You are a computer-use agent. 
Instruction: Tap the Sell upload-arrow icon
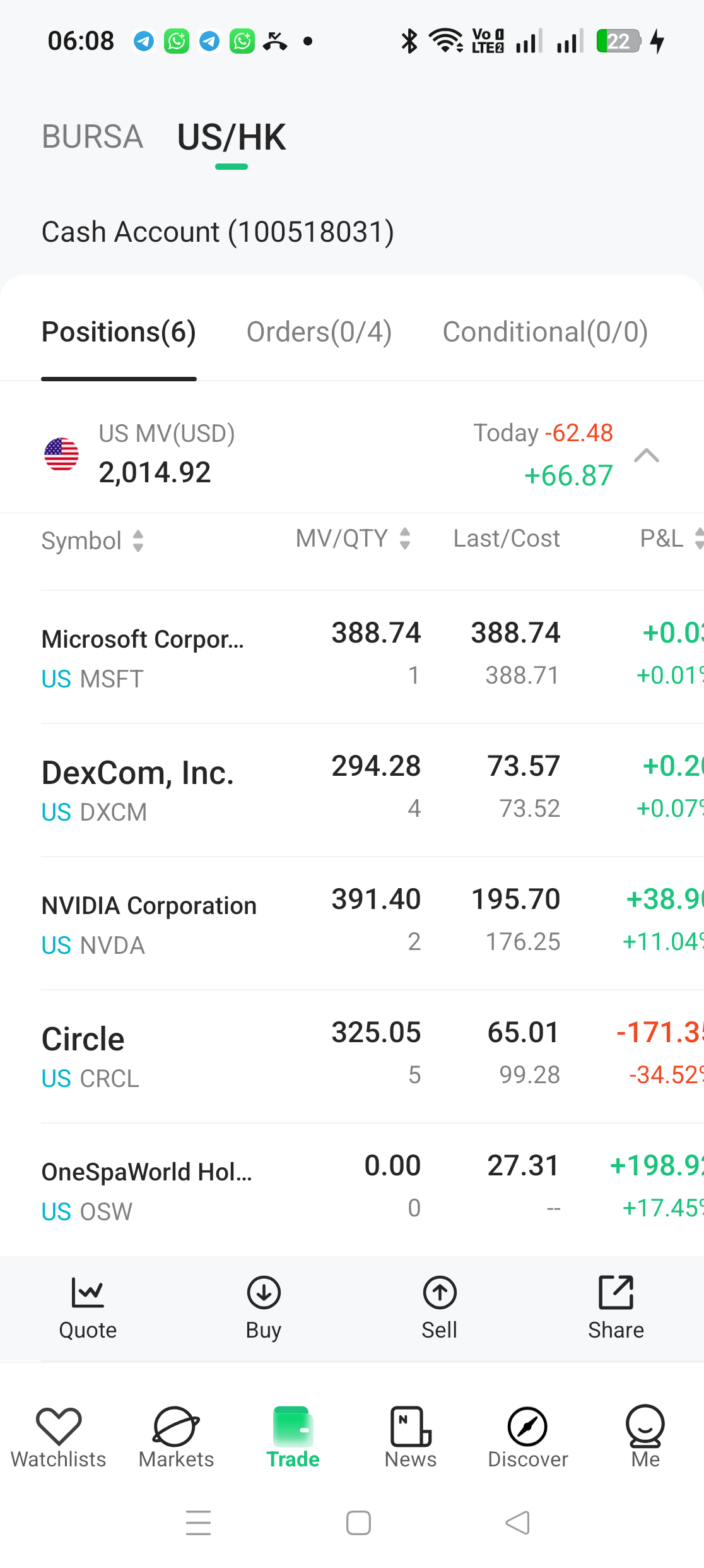coord(440,1292)
